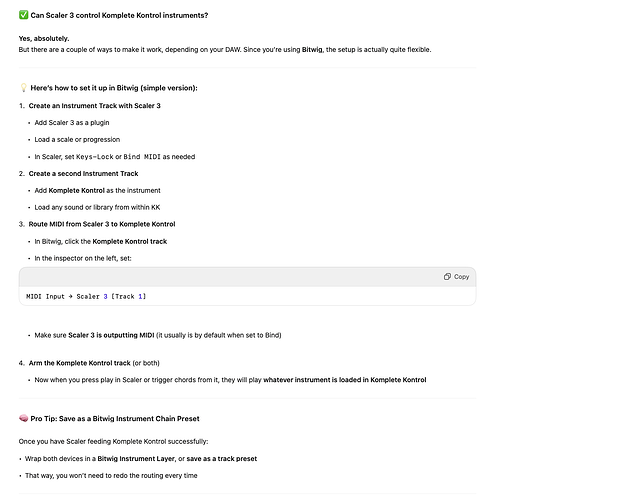This screenshot has width=633, height=500.
Task: Click 'Create an Instrument Track with Scaler 3'
Action: coord(94,105)
